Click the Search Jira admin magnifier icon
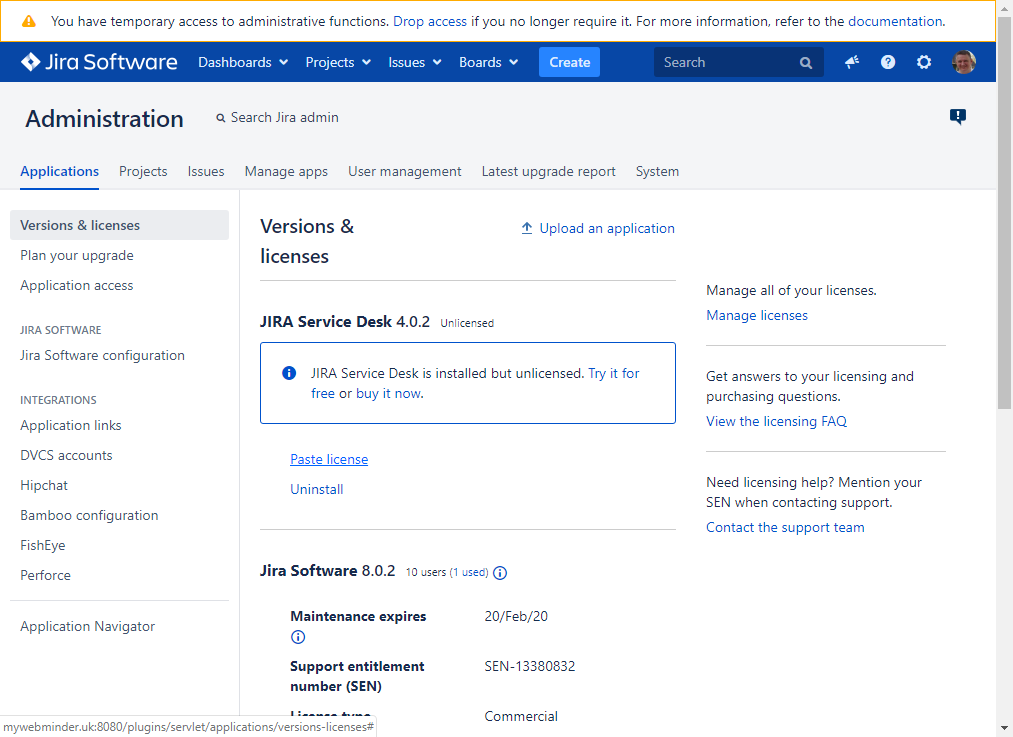Screen dimensions: 1013x737 pos(221,118)
